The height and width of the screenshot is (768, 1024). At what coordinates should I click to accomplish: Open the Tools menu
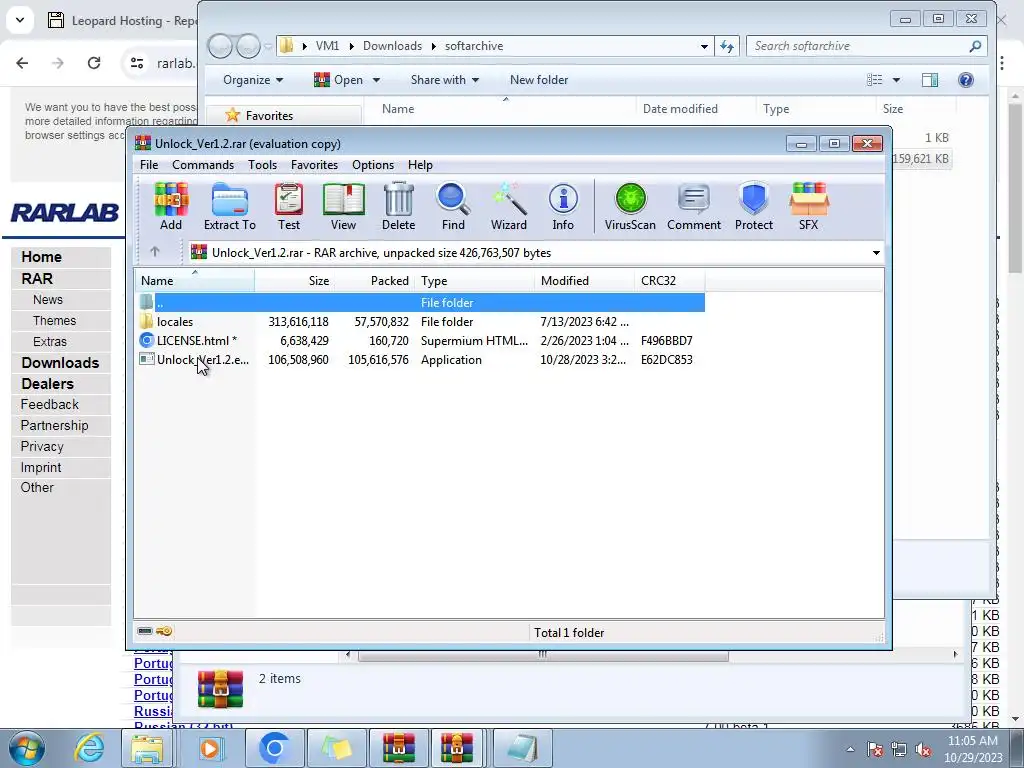pyautogui.click(x=263, y=165)
